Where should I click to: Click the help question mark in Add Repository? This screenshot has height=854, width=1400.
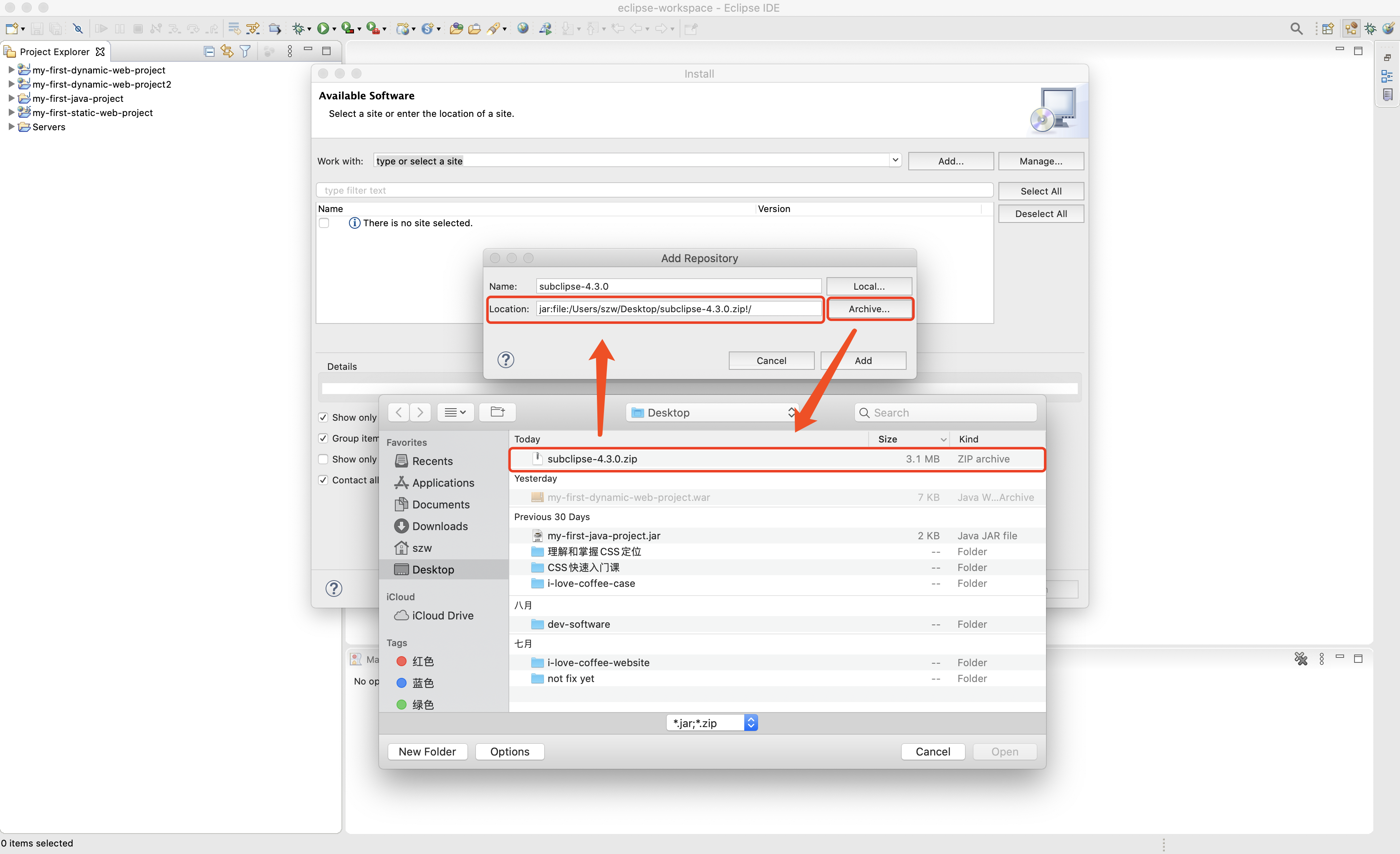click(505, 360)
